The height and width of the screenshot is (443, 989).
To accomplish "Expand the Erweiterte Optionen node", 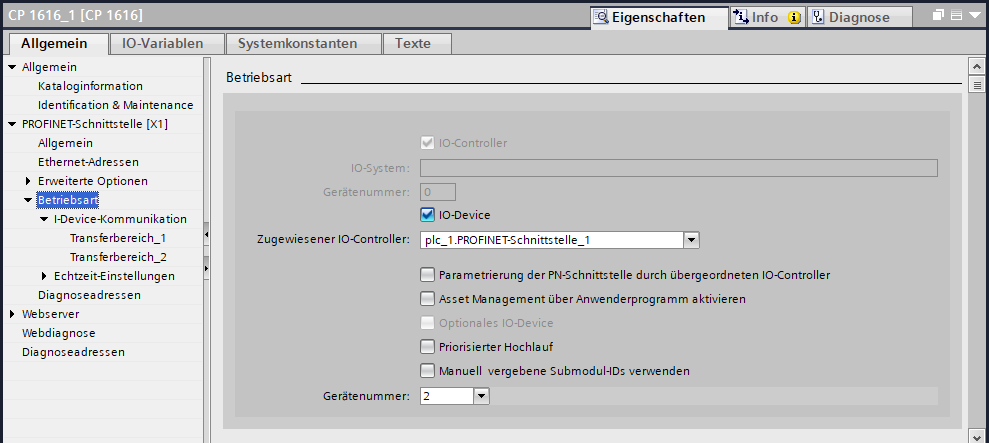I will click(28, 181).
